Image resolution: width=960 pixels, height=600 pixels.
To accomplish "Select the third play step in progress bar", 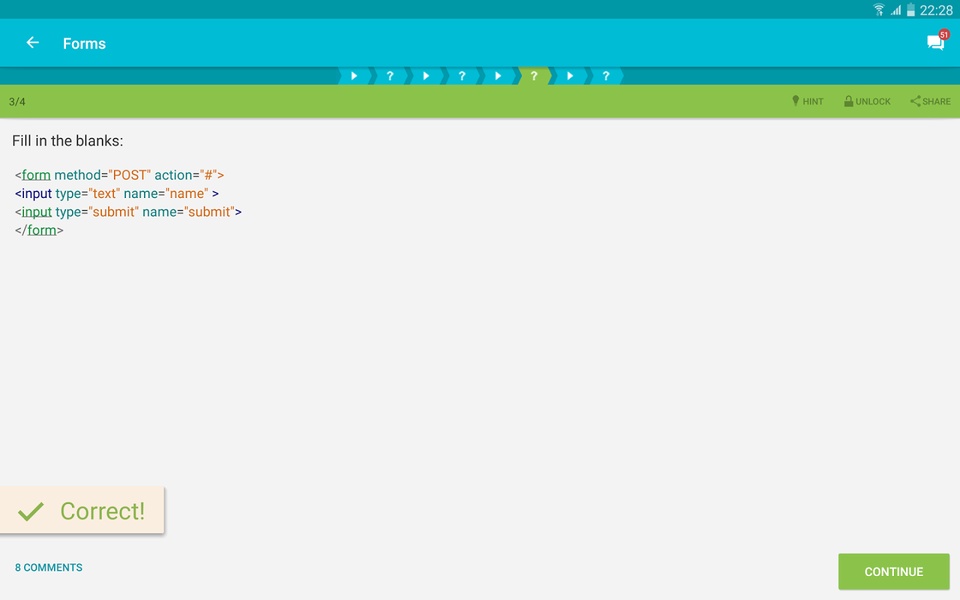I will pos(498,76).
